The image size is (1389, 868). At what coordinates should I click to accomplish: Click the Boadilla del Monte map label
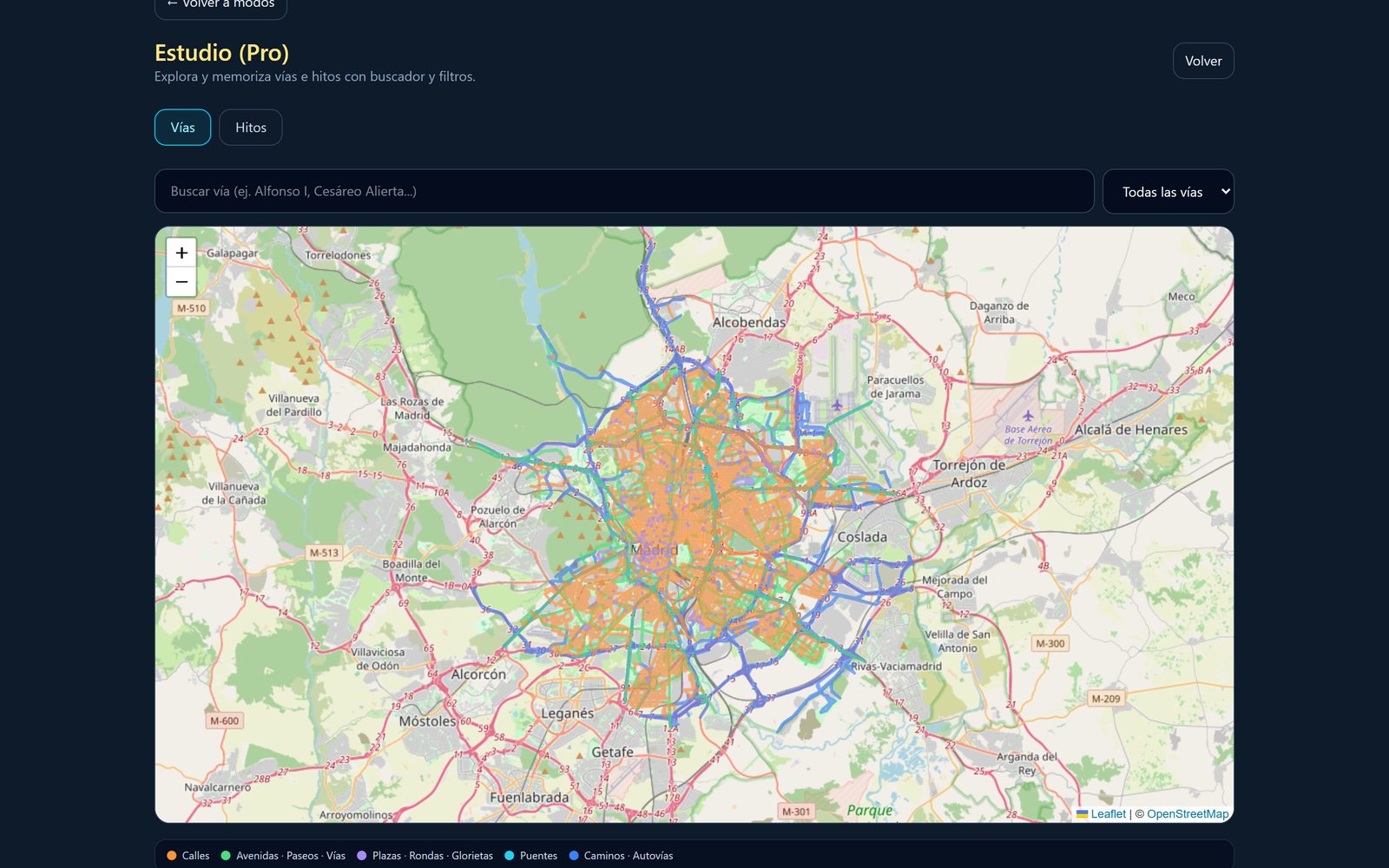tap(411, 571)
